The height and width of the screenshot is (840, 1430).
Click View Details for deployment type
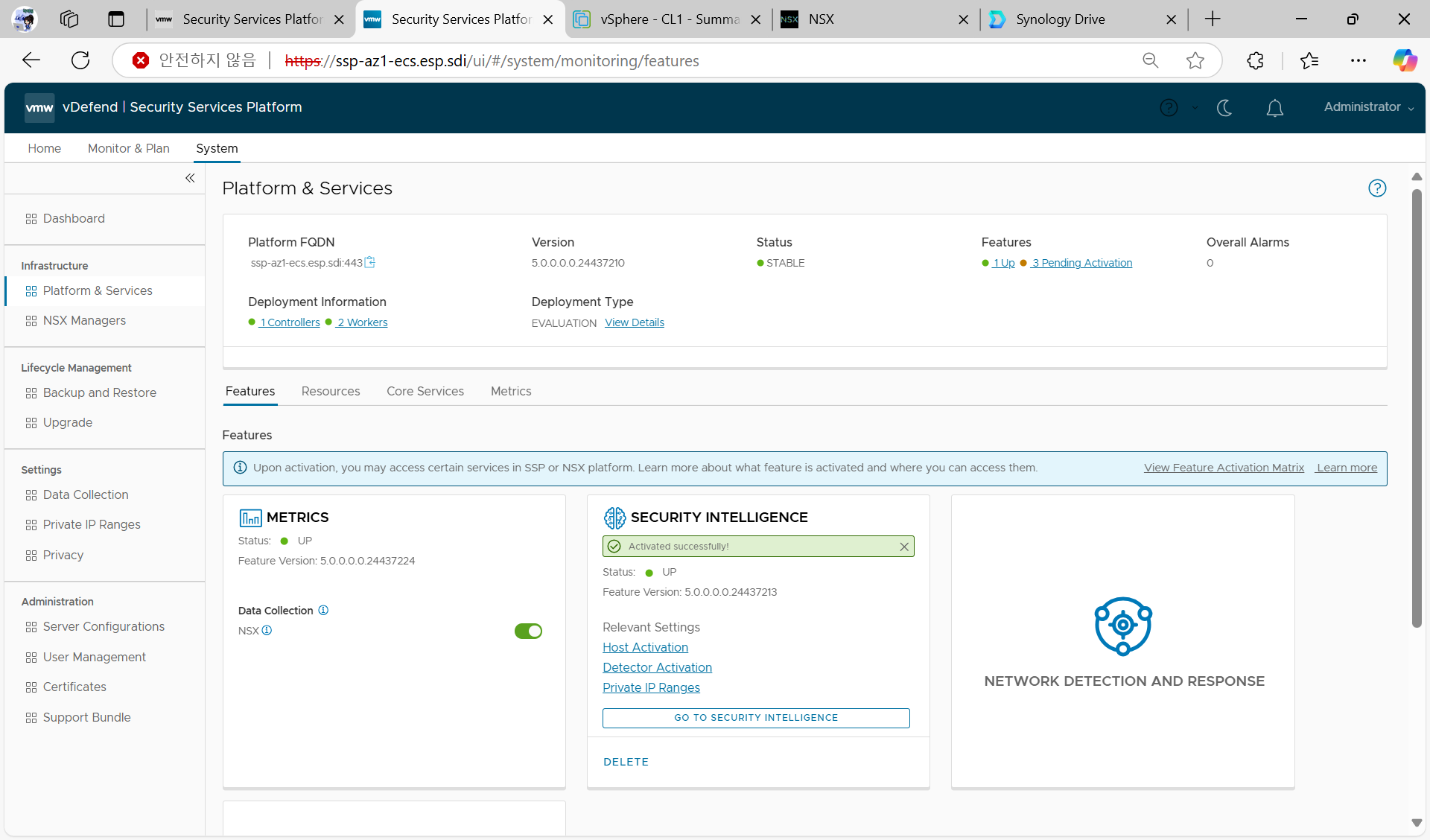point(635,322)
